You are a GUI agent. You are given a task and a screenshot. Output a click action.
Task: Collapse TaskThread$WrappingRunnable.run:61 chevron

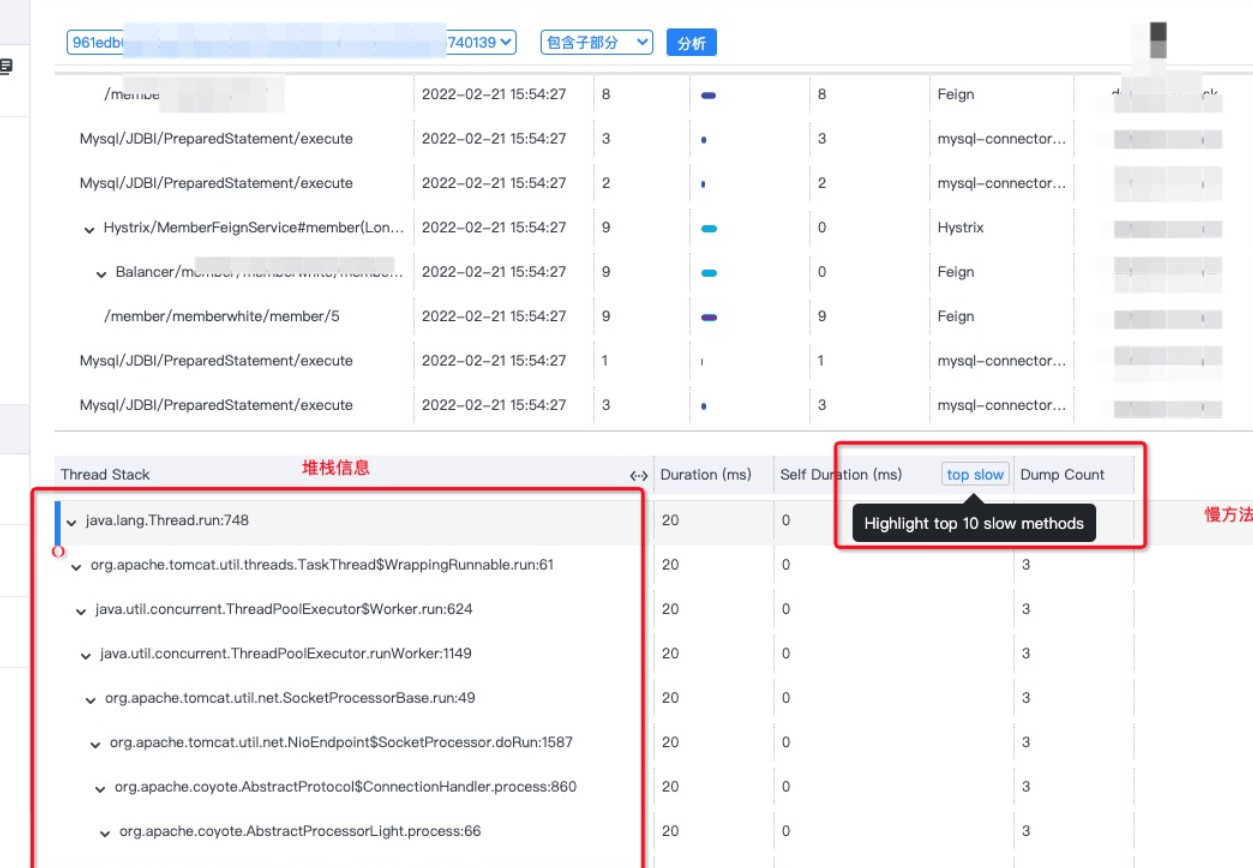(76, 567)
